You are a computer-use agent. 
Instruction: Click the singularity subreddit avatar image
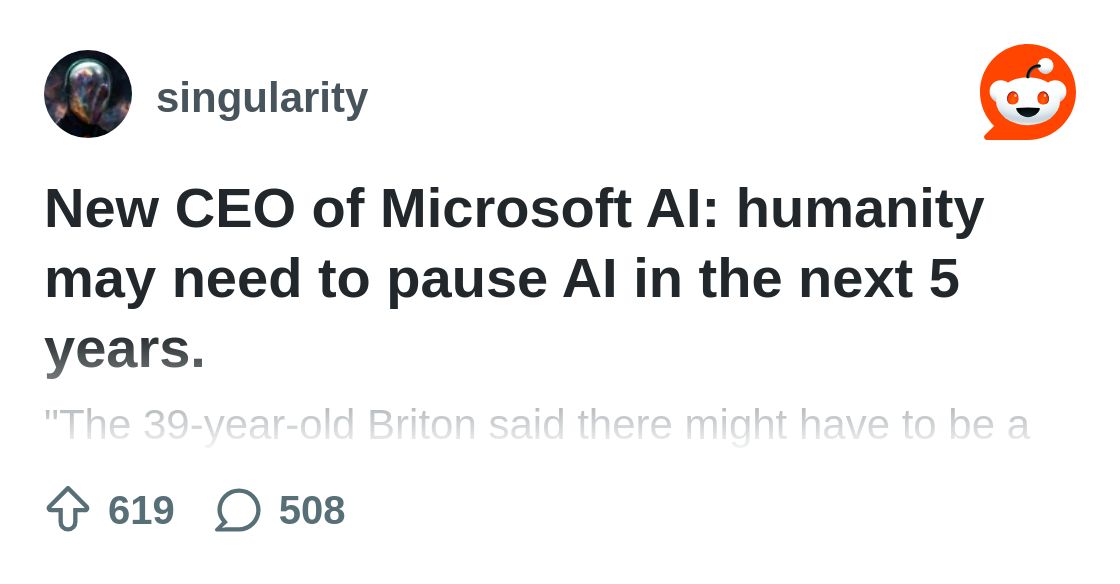pyautogui.click(x=88, y=94)
